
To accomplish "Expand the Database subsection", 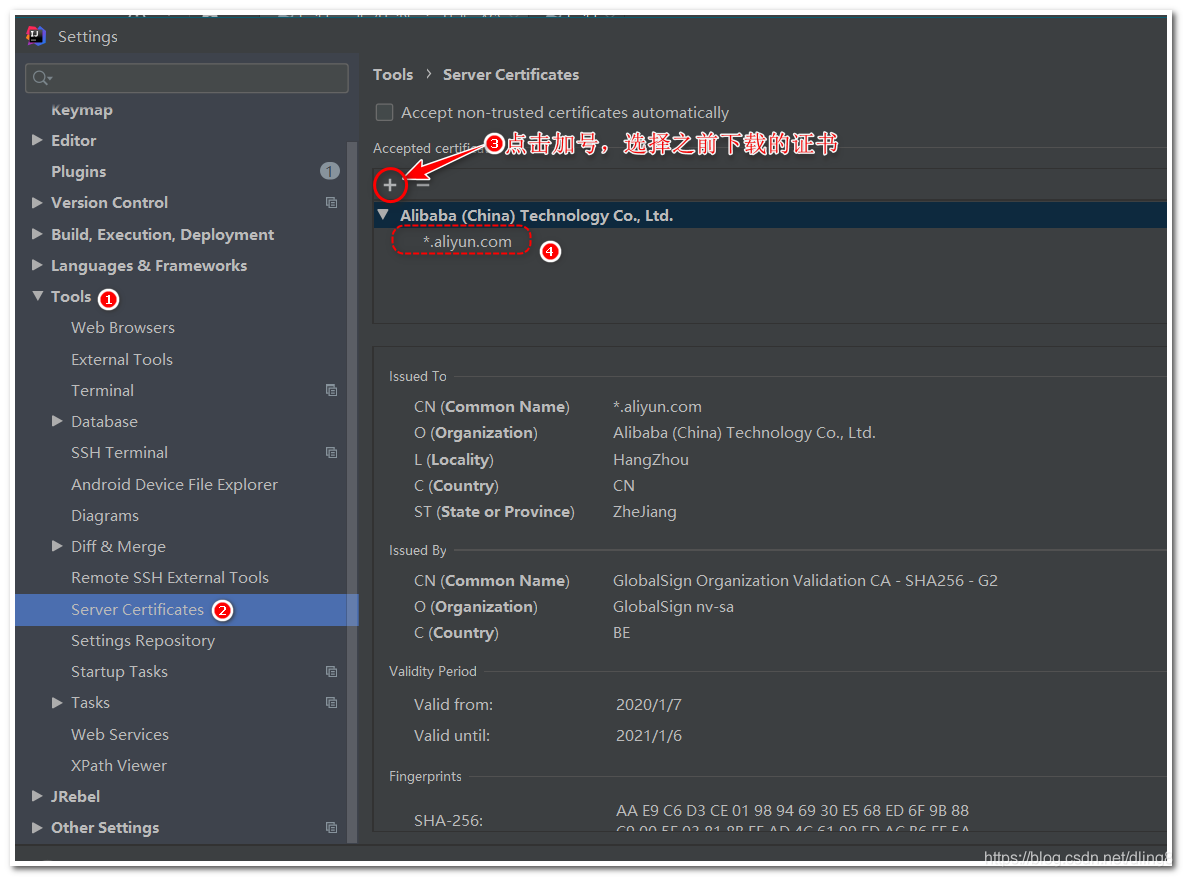I will coord(57,421).
